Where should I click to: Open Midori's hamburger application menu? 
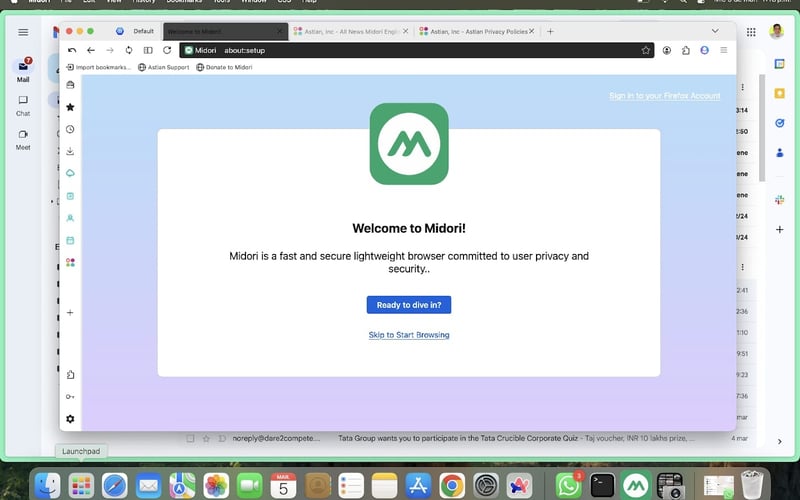tap(723, 50)
